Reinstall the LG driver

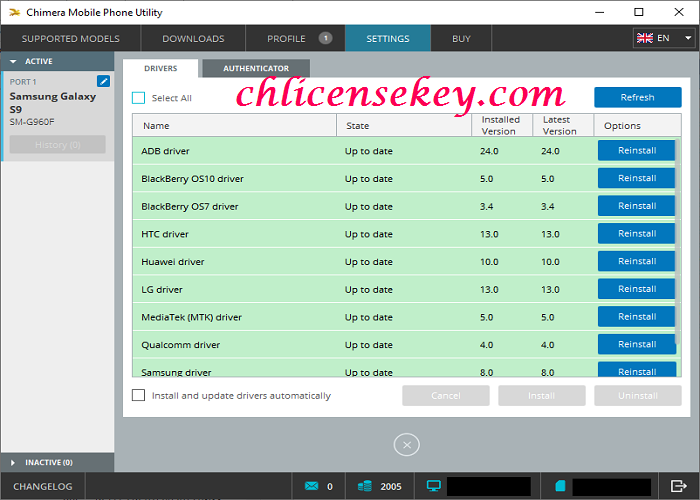[637, 289]
